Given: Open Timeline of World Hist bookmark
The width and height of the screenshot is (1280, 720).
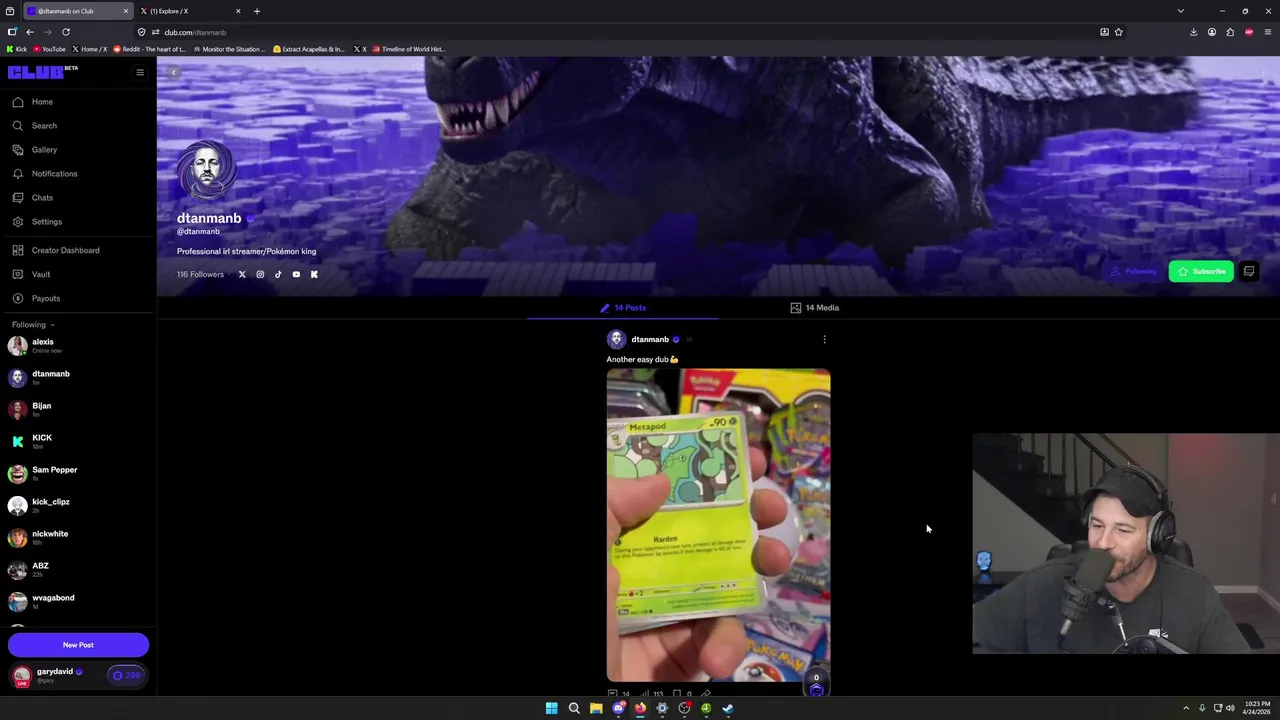Looking at the screenshot, I should pos(408,49).
